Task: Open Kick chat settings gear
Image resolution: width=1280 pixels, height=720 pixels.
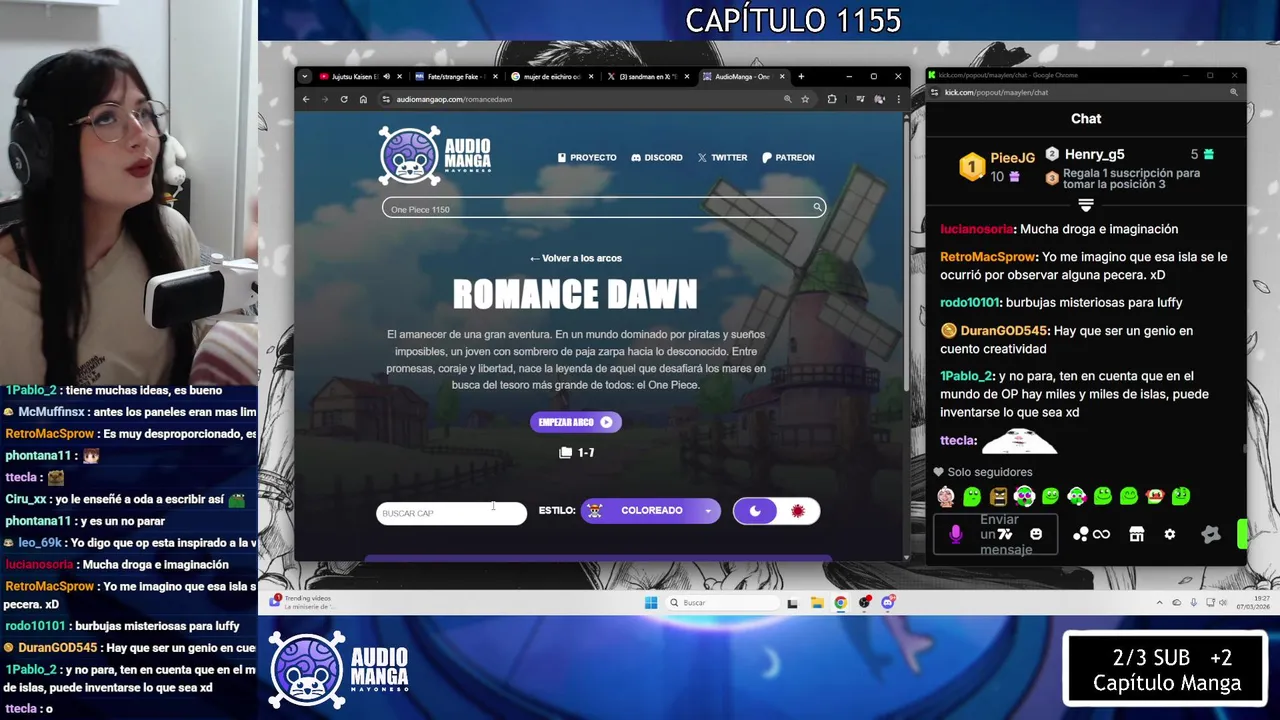Action: point(1170,535)
